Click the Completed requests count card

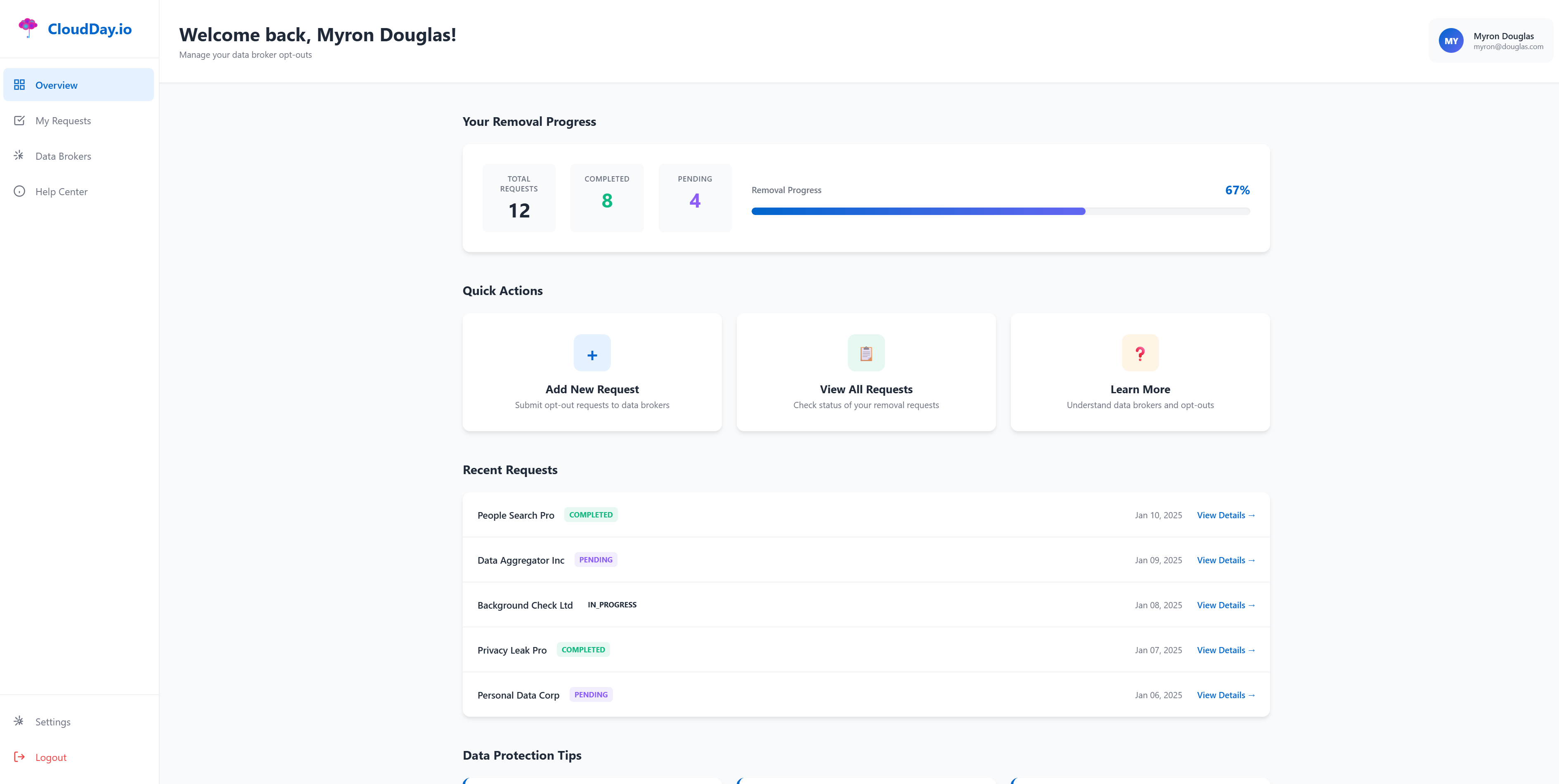(606, 197)
